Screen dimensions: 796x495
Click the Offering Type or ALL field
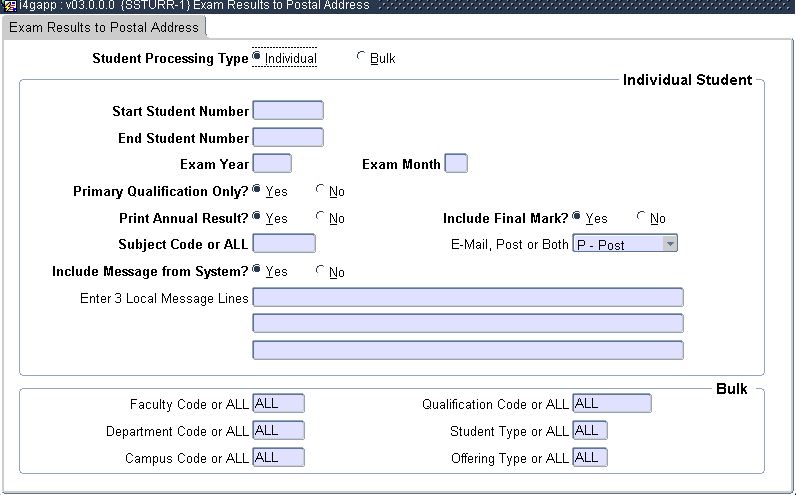589,458
